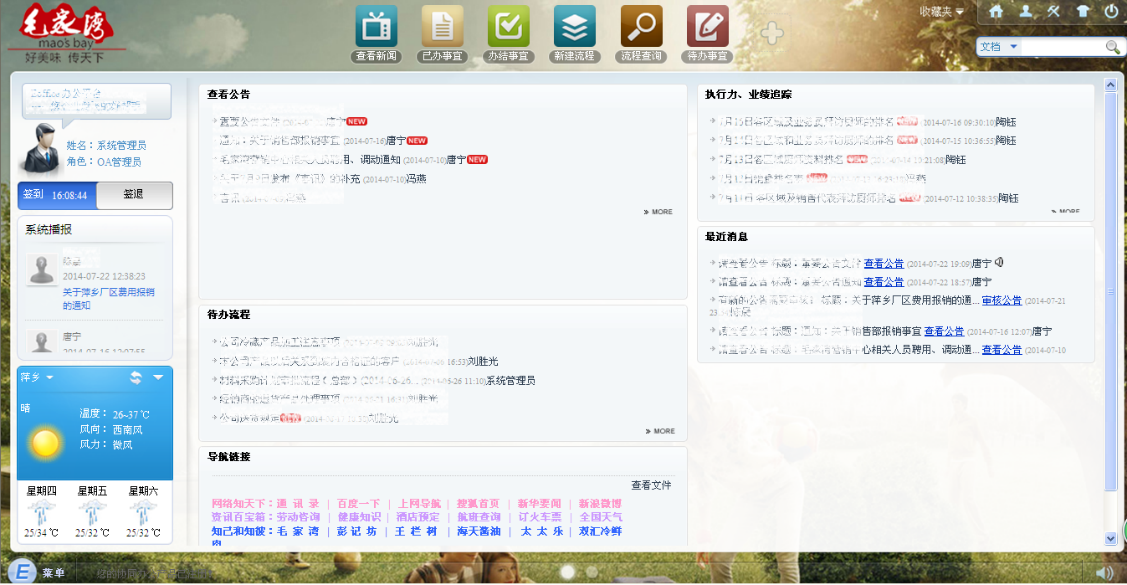This screenshot has width=1127, height=585.
Task: Open 新华要闻 navigation link
Action: [539, 504]
